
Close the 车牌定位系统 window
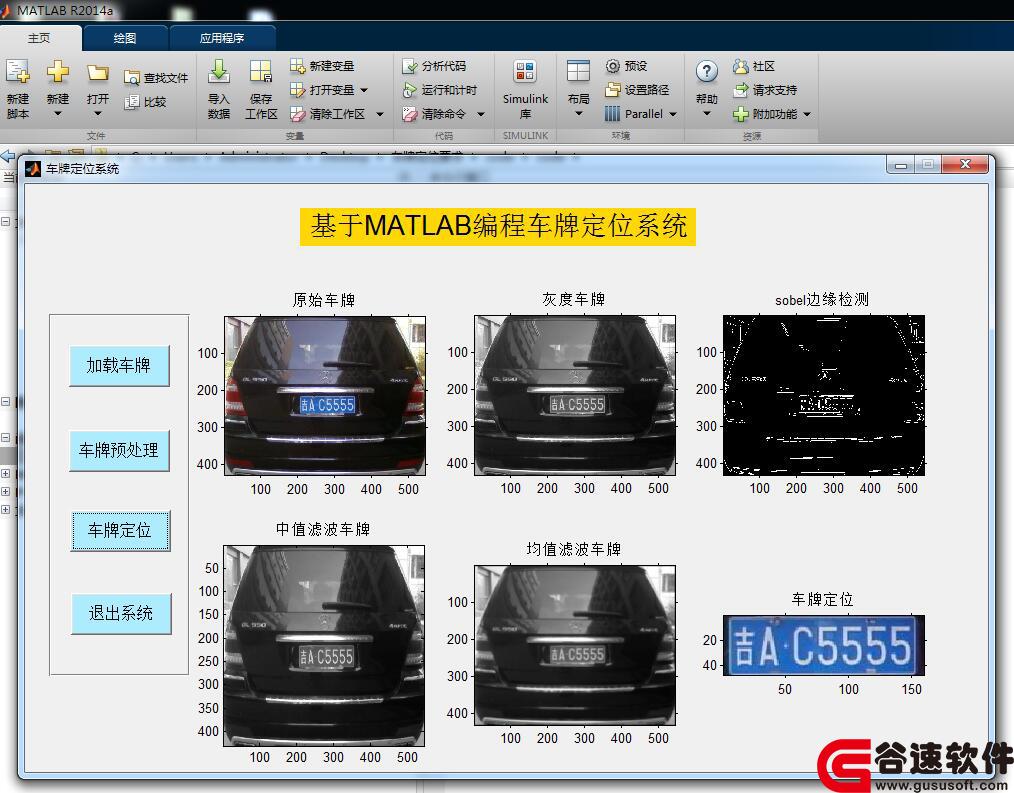click(965, 165)
